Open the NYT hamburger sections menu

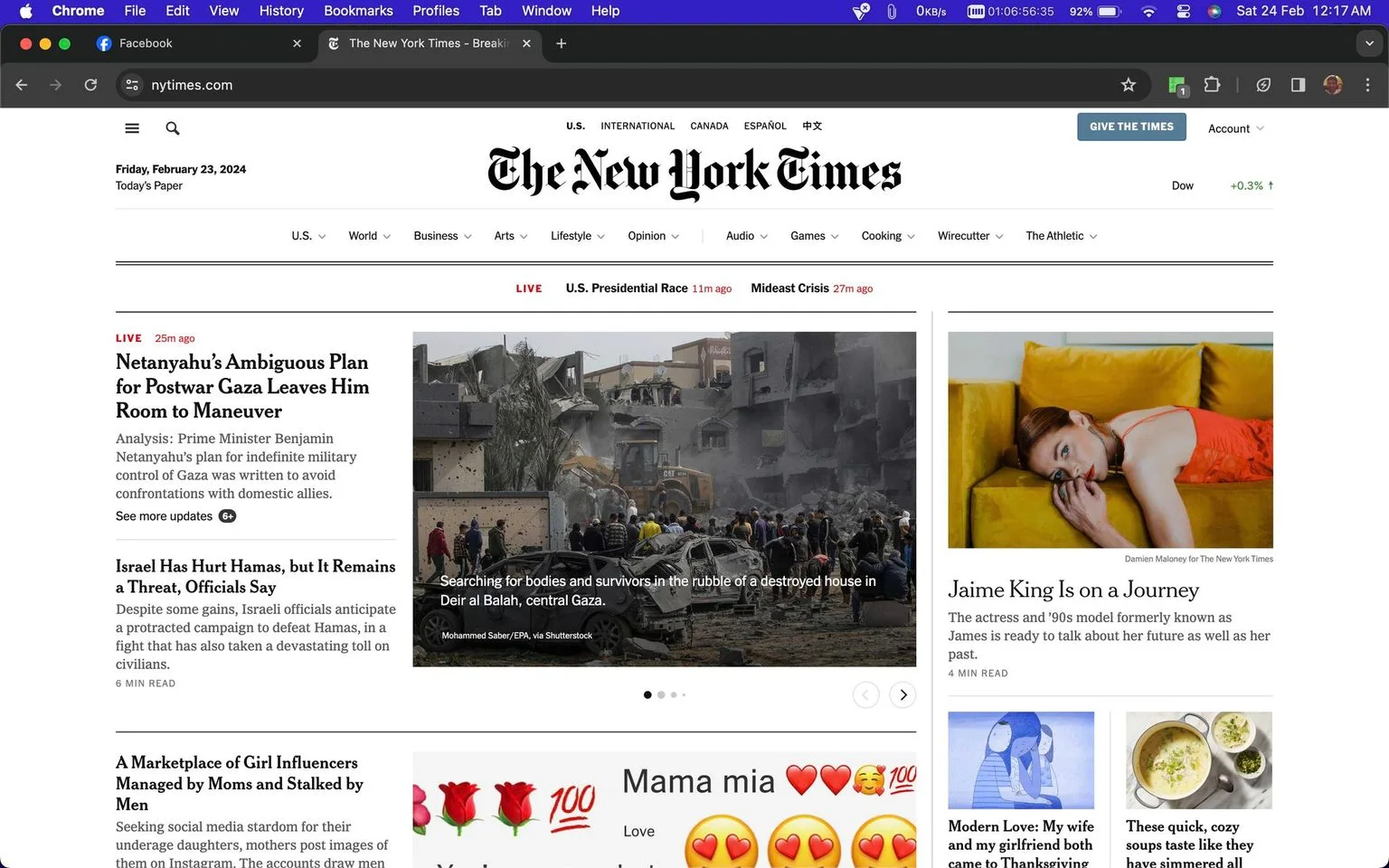click(x=132, y=128)
